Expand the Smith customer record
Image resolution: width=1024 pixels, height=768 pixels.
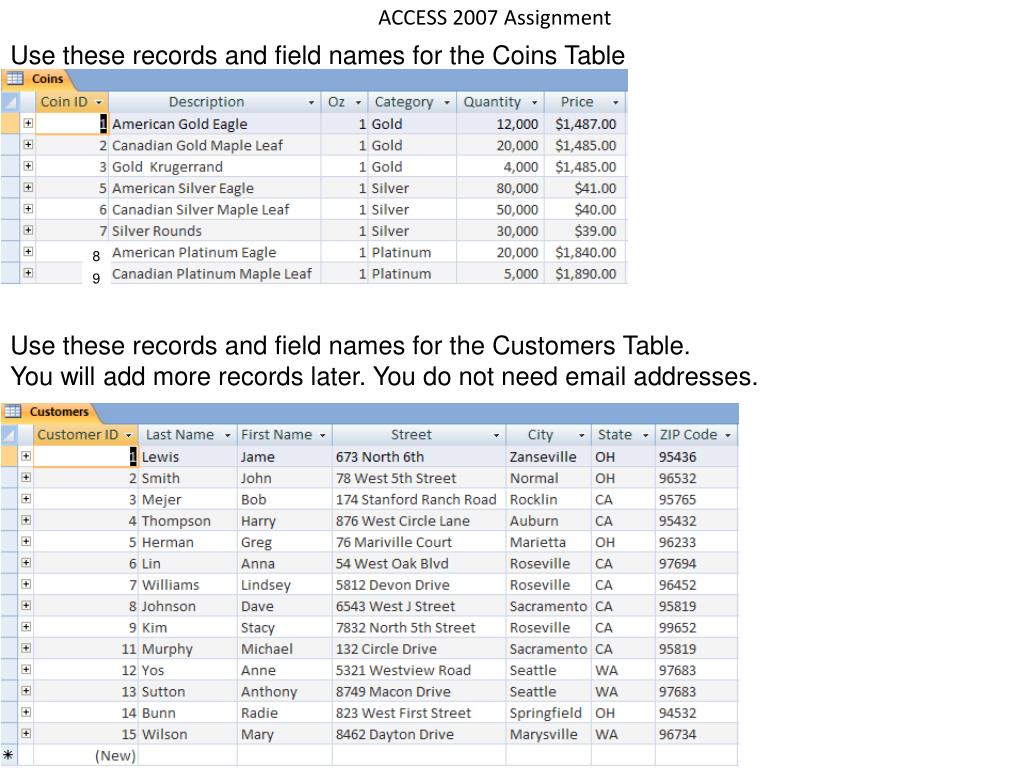[x=25, y=477]
